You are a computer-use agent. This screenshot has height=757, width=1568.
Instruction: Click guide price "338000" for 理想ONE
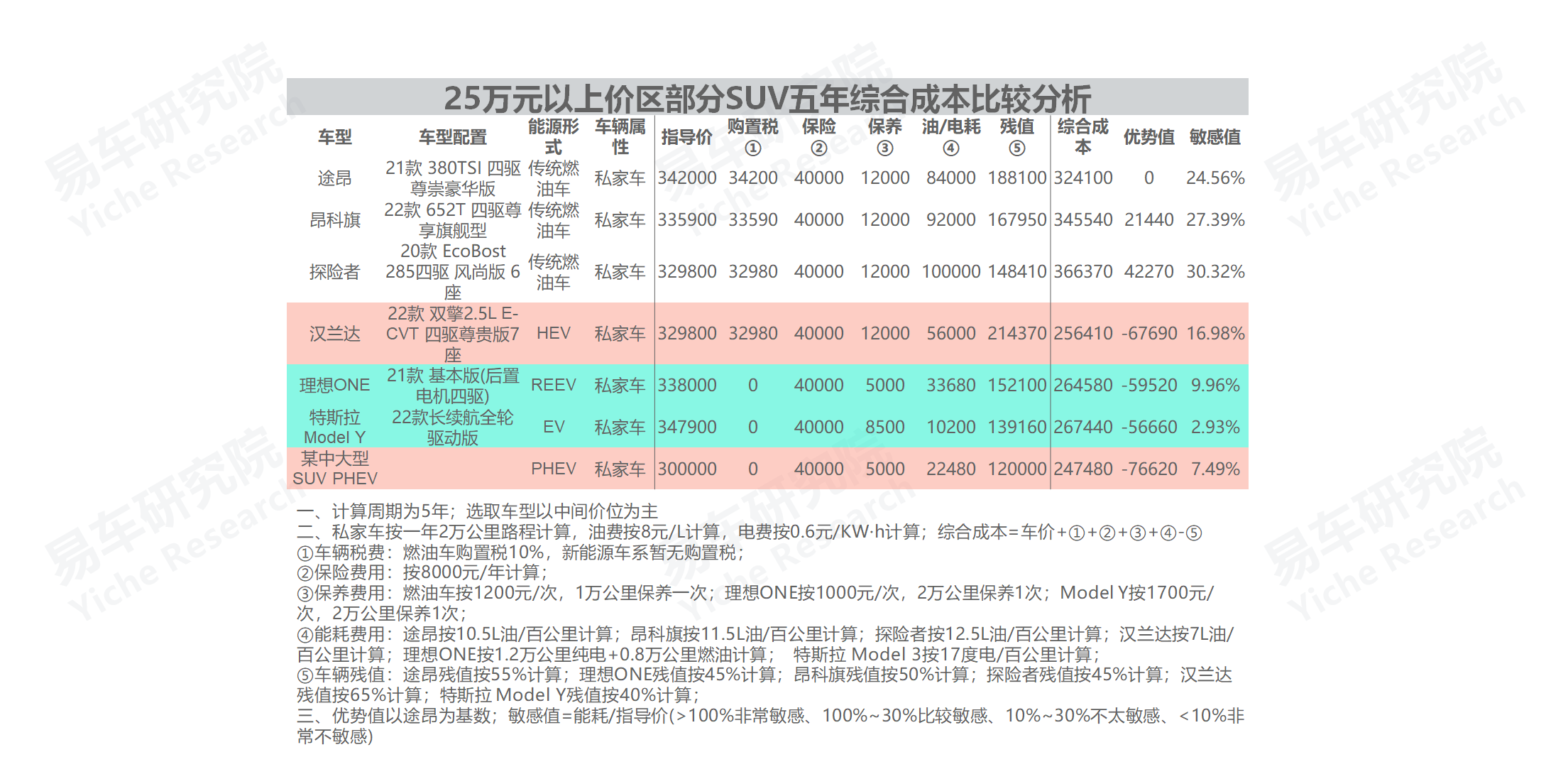pos(687,386)
